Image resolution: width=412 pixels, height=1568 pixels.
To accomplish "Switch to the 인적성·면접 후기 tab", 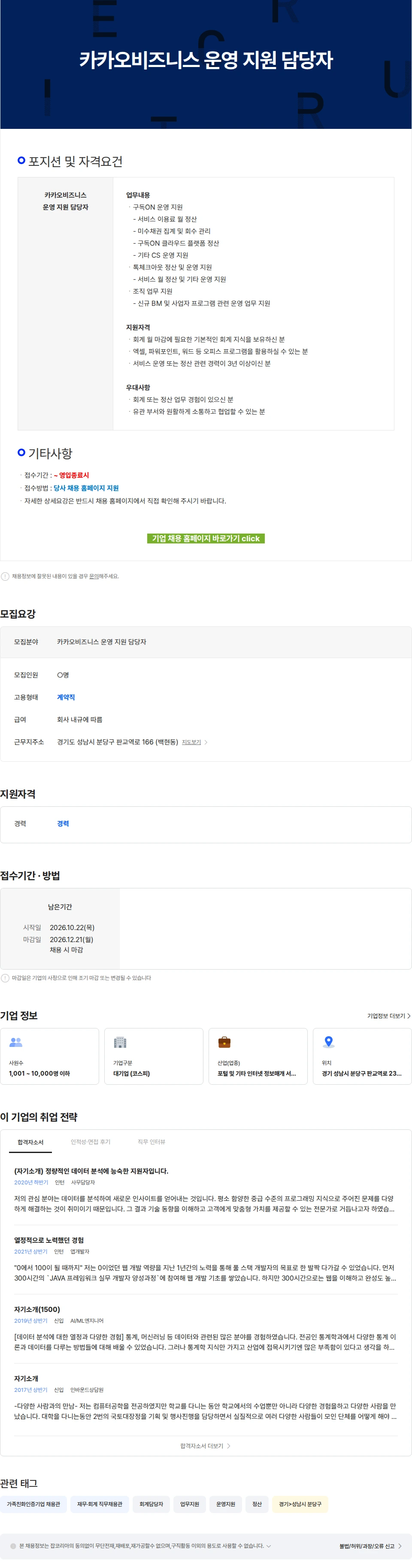I will click(x=91, y=1142).
